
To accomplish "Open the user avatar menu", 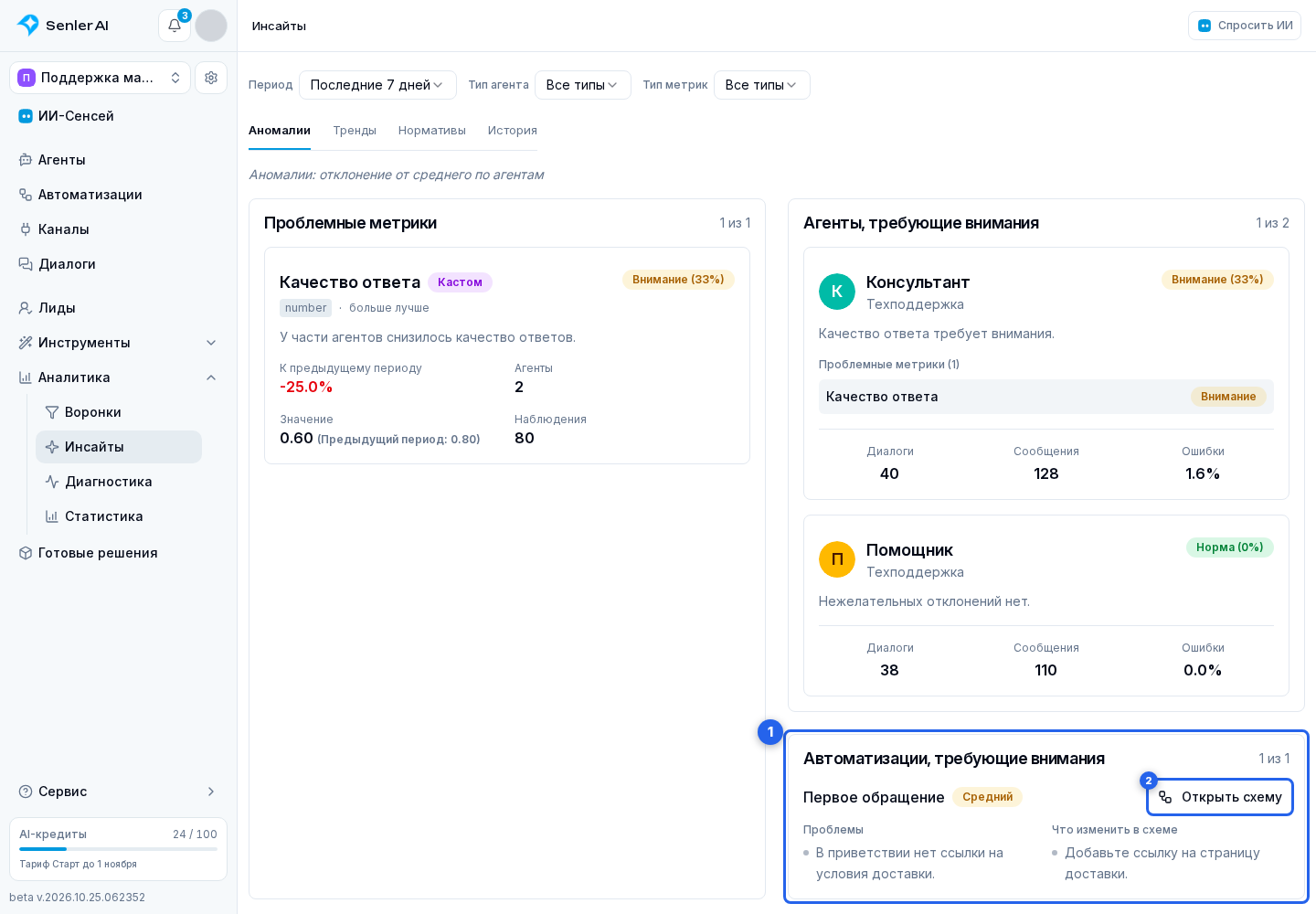I will (x=211, y=26).
